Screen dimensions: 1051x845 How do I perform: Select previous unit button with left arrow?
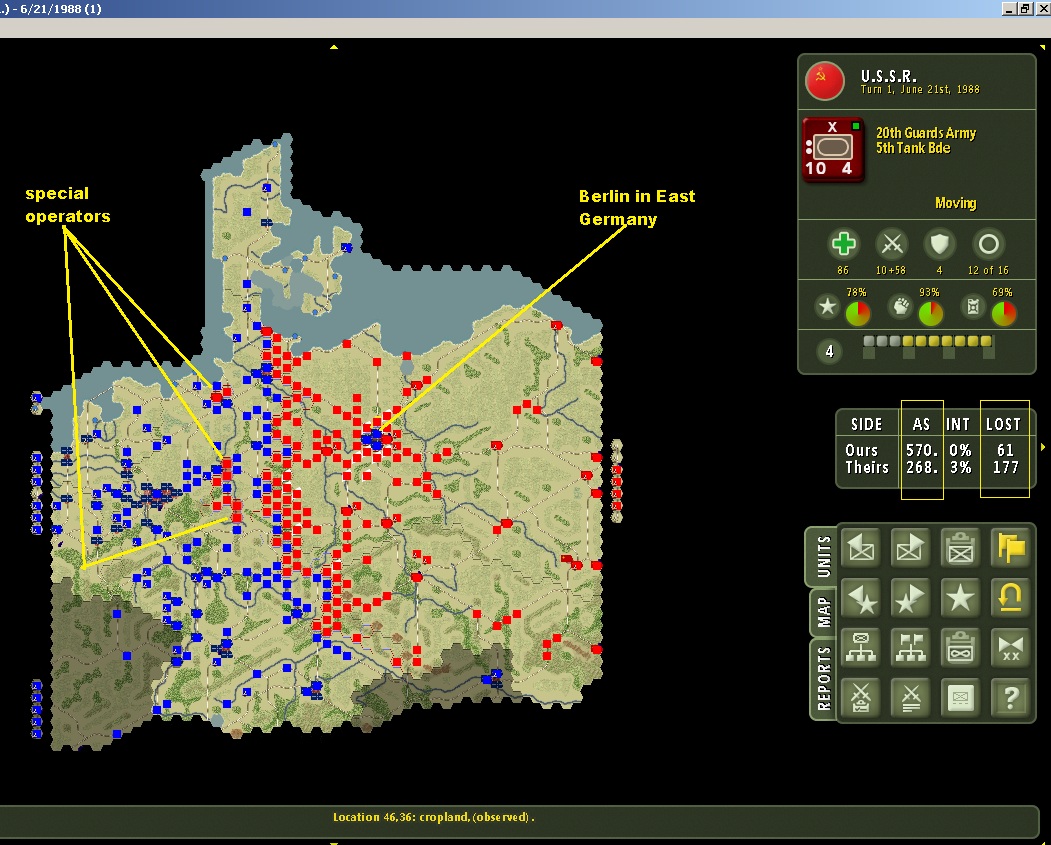point(861,548)
